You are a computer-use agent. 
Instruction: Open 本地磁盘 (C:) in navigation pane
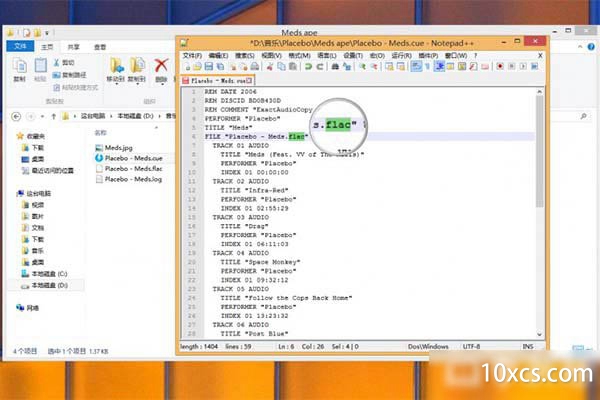tap(47, 273)
